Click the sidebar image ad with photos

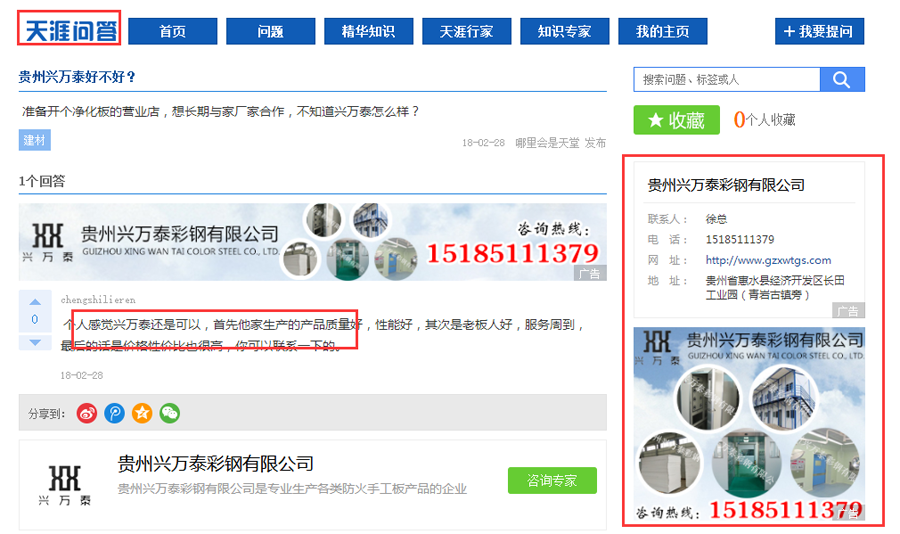[749, 424]
